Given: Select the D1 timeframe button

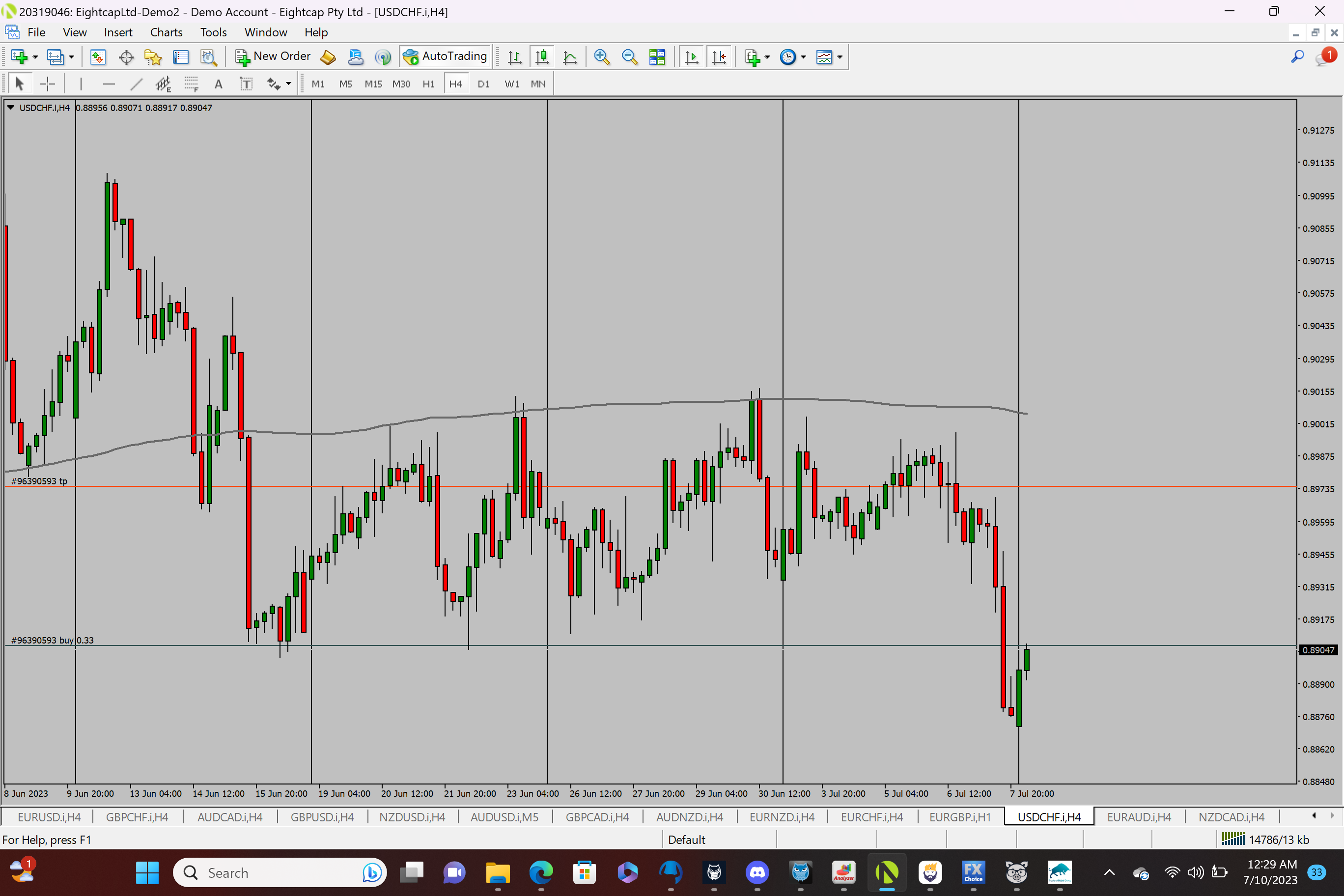Looking at the screenshot, I should pos(483,84).
